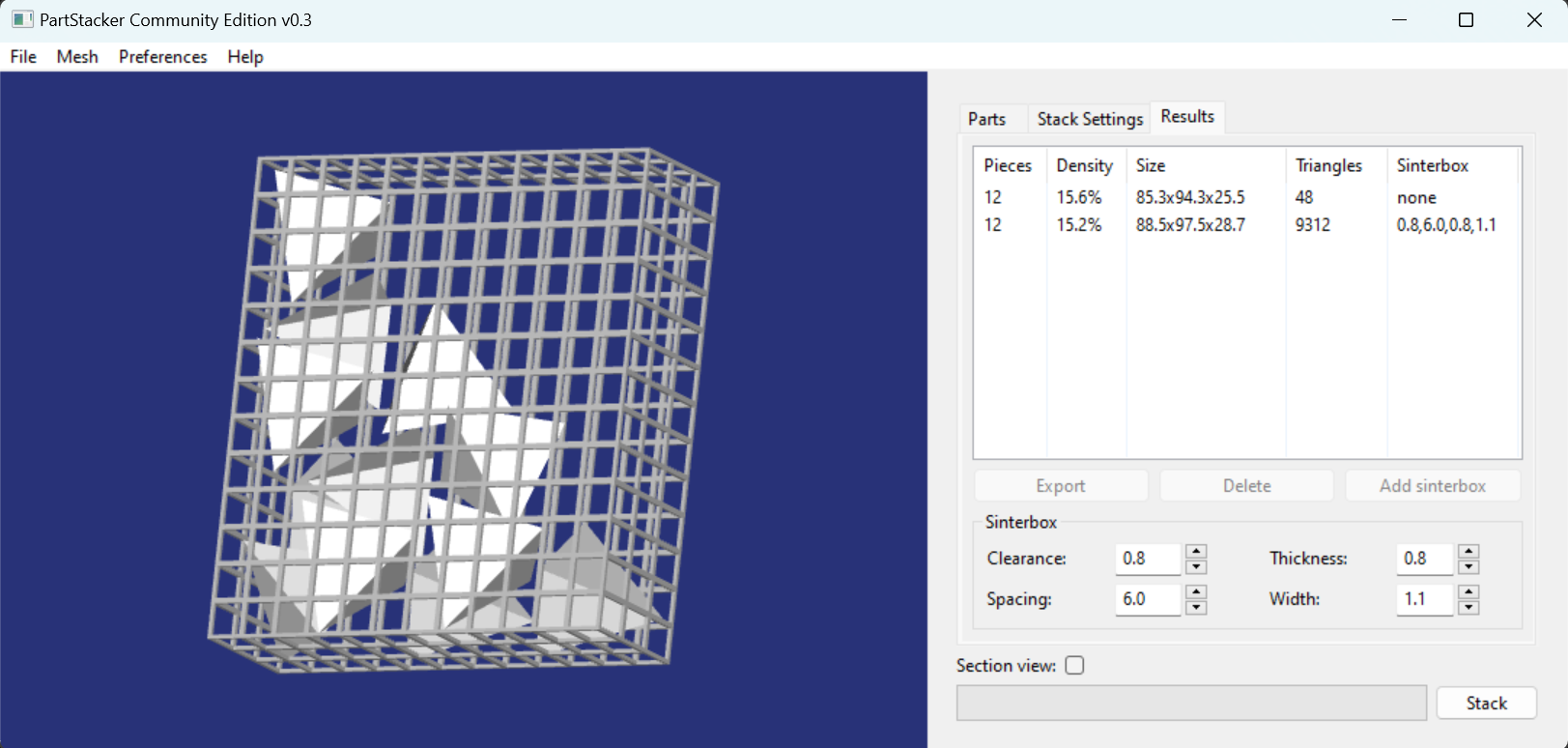Open the File menu
The width and height of the screenshot is (1568, 748).
(23, 57)
